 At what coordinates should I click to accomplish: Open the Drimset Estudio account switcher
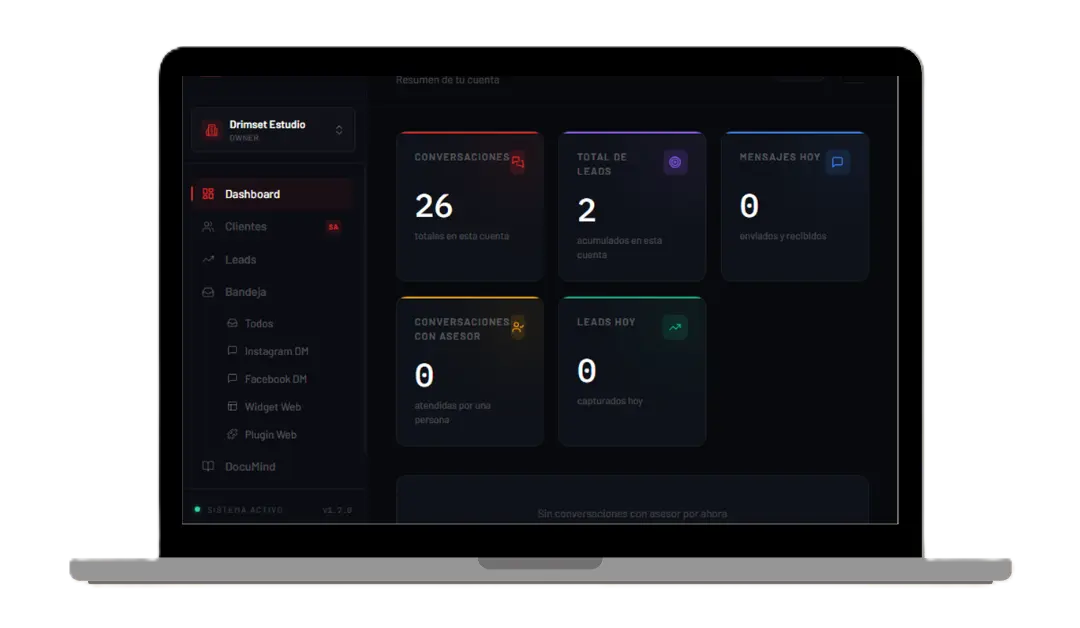273,129
